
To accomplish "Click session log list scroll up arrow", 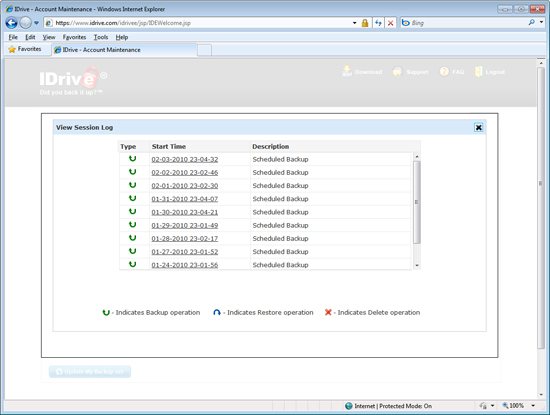I will (417, 157).
